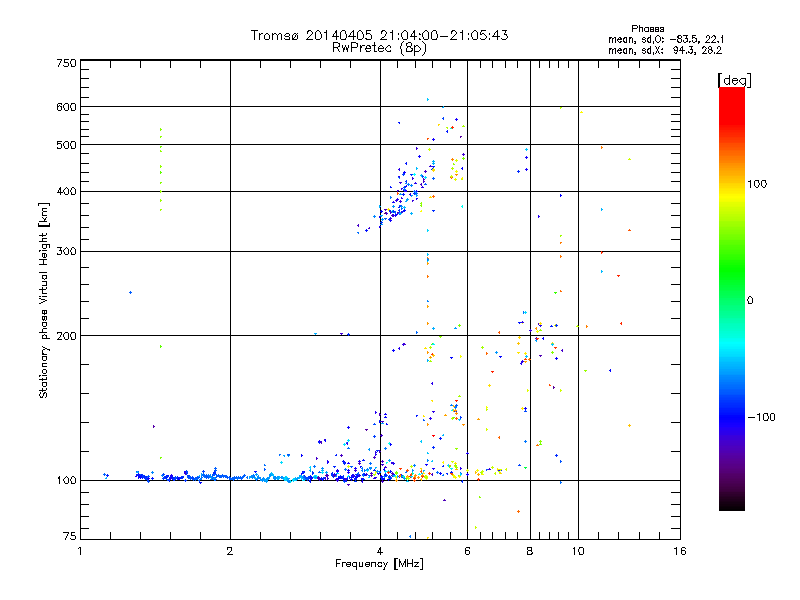Click x-axis tick label "4"

[380, 551]
